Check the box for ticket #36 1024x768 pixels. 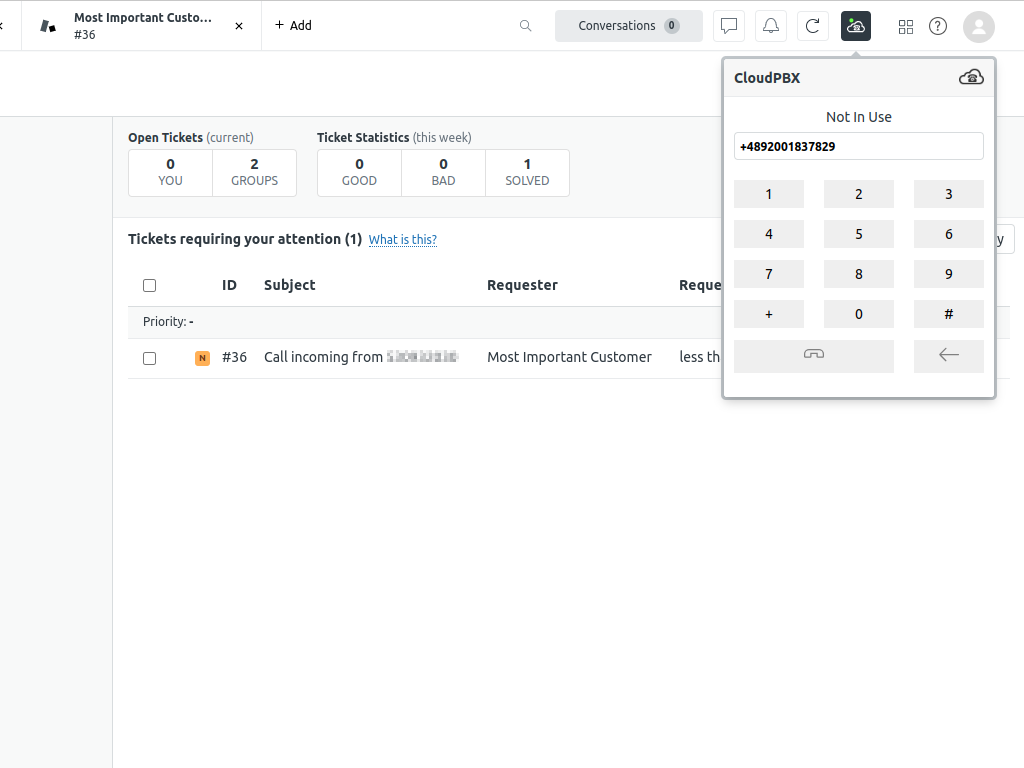(x=150, y=358)
